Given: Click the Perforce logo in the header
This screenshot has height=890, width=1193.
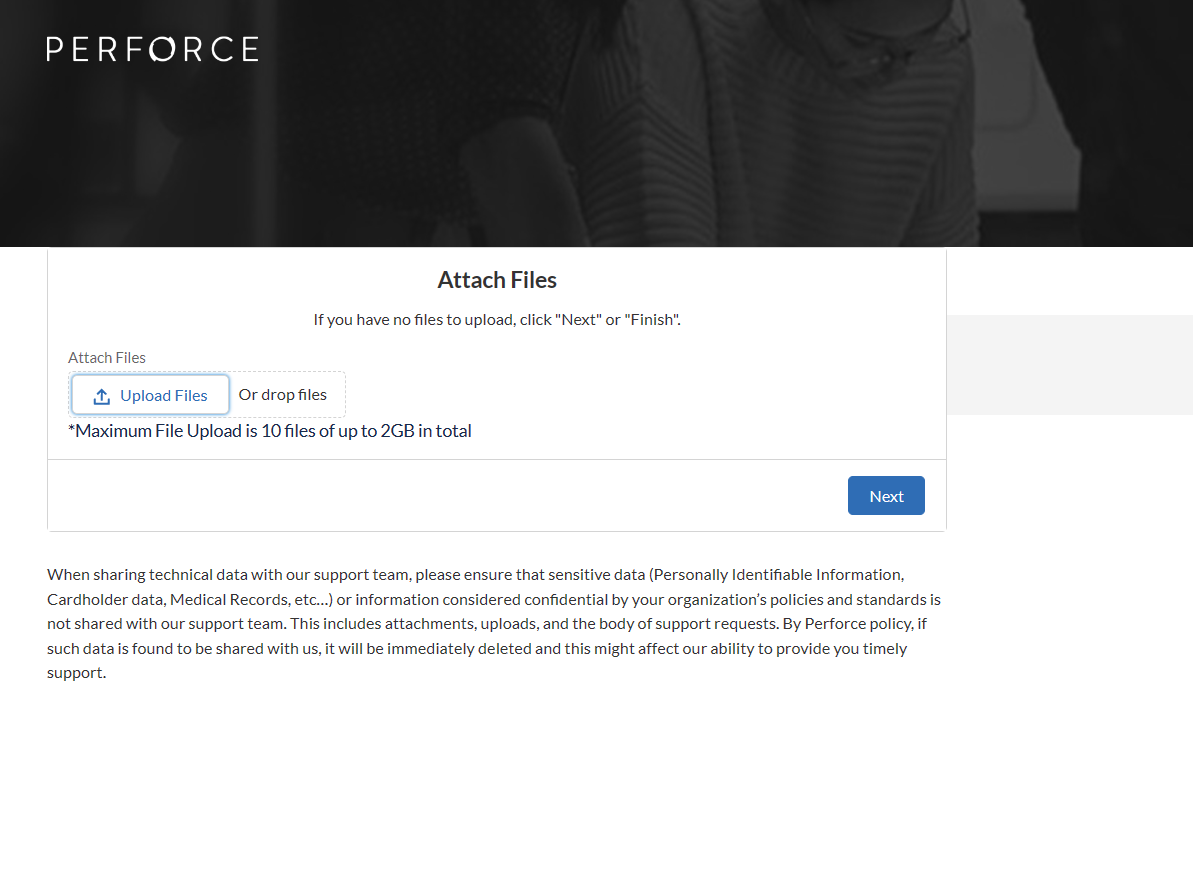Looking at the screenshot, I should 152,49.
